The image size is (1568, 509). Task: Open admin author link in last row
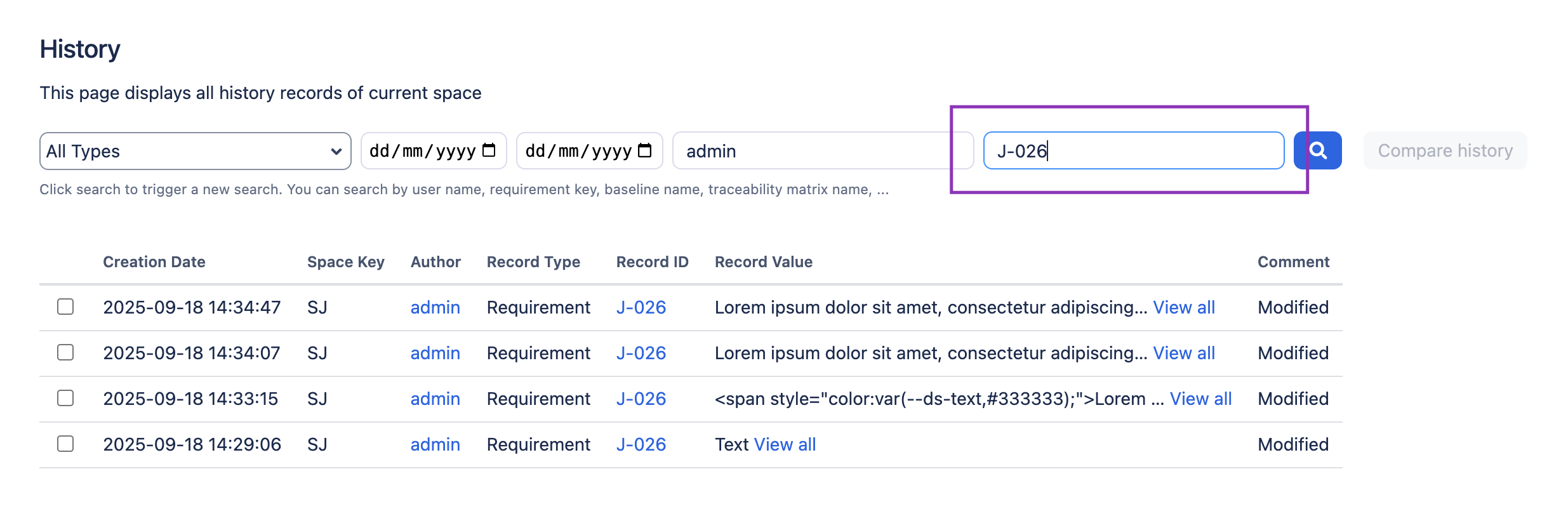[x=435, y=444]
